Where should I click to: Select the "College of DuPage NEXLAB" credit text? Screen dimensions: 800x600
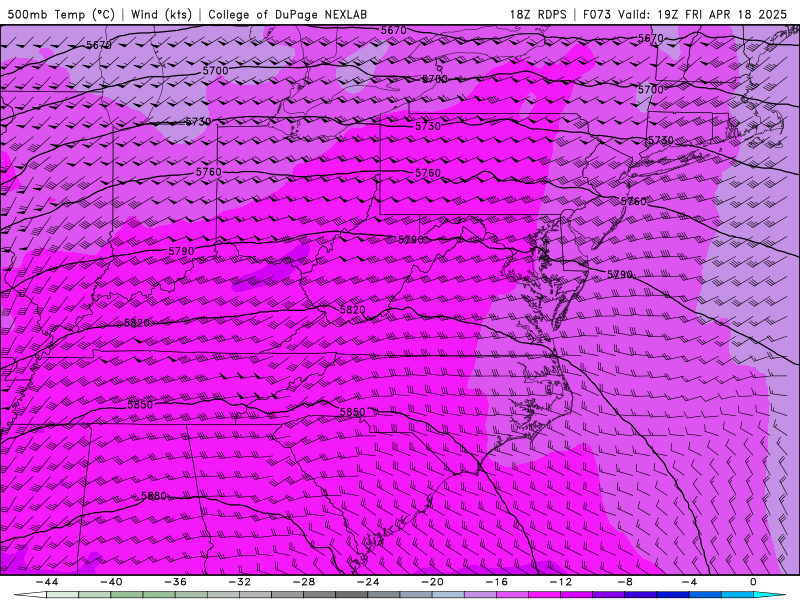pyautogui.click(x=287, y=14)
